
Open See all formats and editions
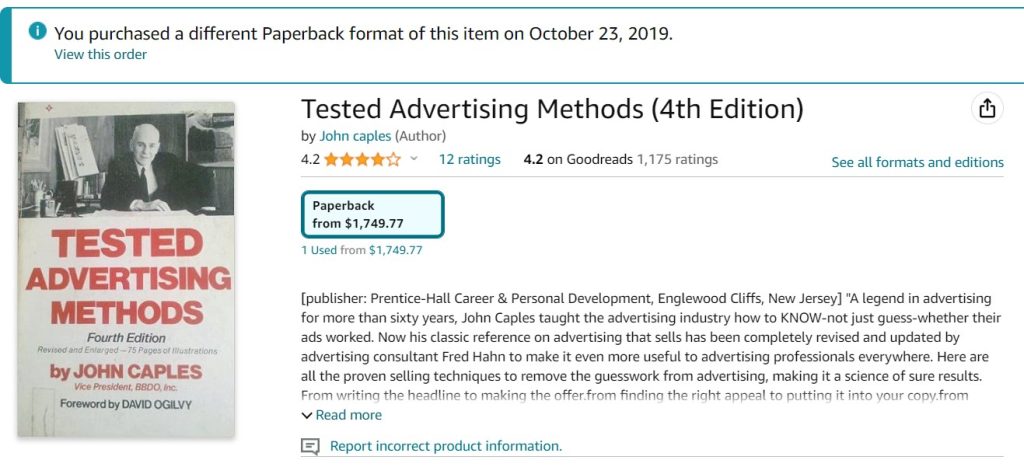tap(917, 162)
